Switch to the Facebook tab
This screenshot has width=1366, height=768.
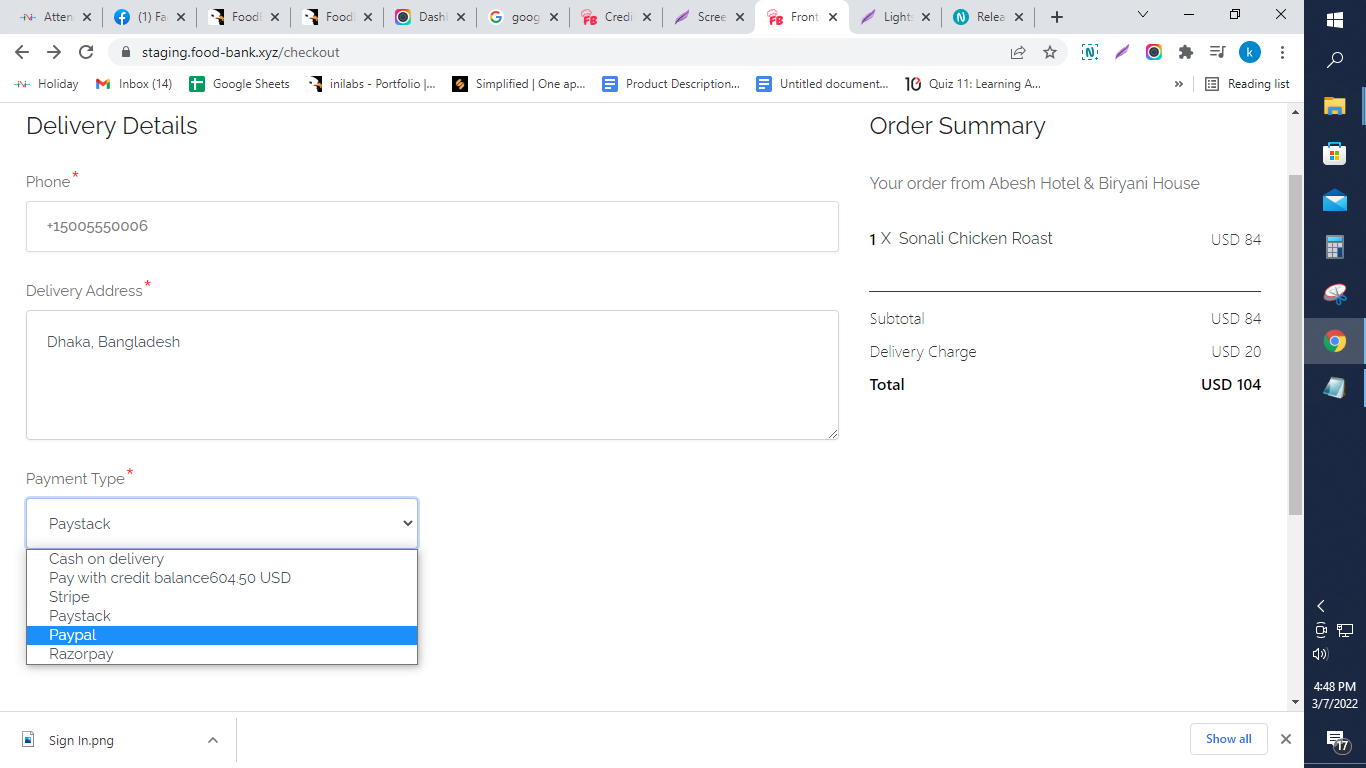coord(147,17)
